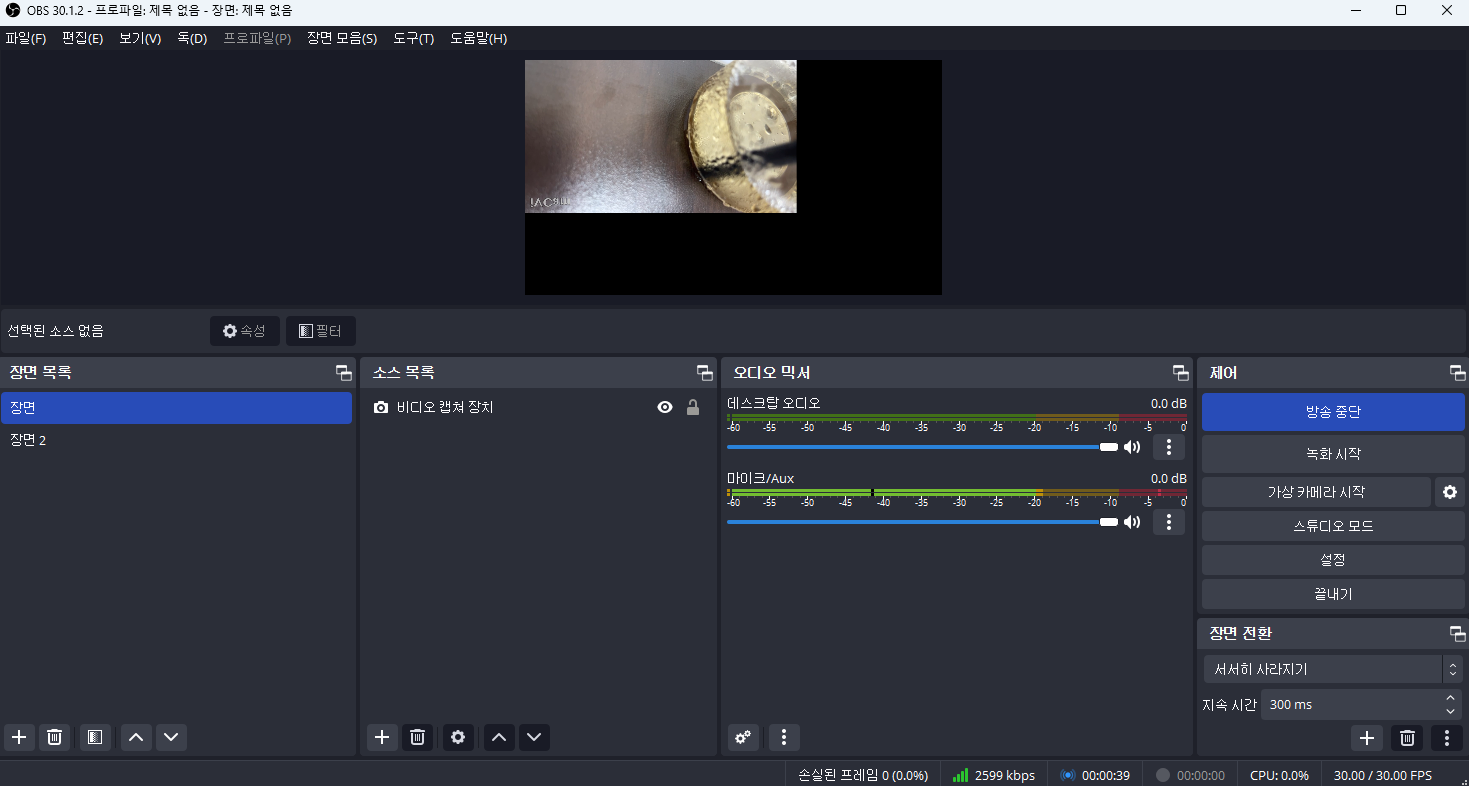Undock the 장면 목록 panel

point(344,373)
